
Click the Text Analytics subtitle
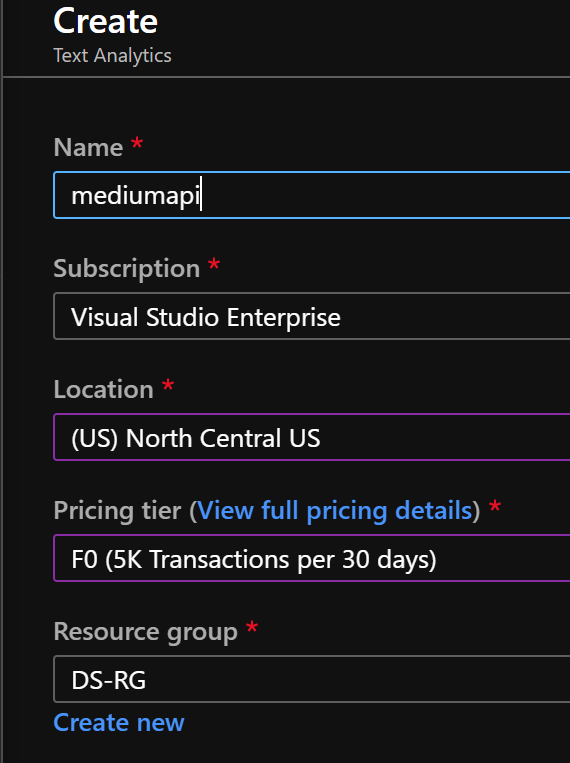pyautogui.click(x=112, y=55)
